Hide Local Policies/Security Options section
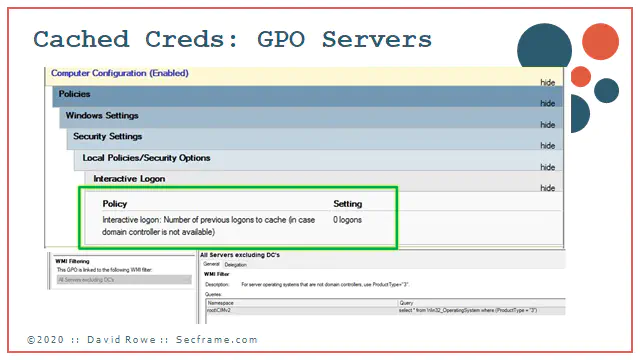The height and width of the screenshot is (360, 640). [x=547, y=167]
